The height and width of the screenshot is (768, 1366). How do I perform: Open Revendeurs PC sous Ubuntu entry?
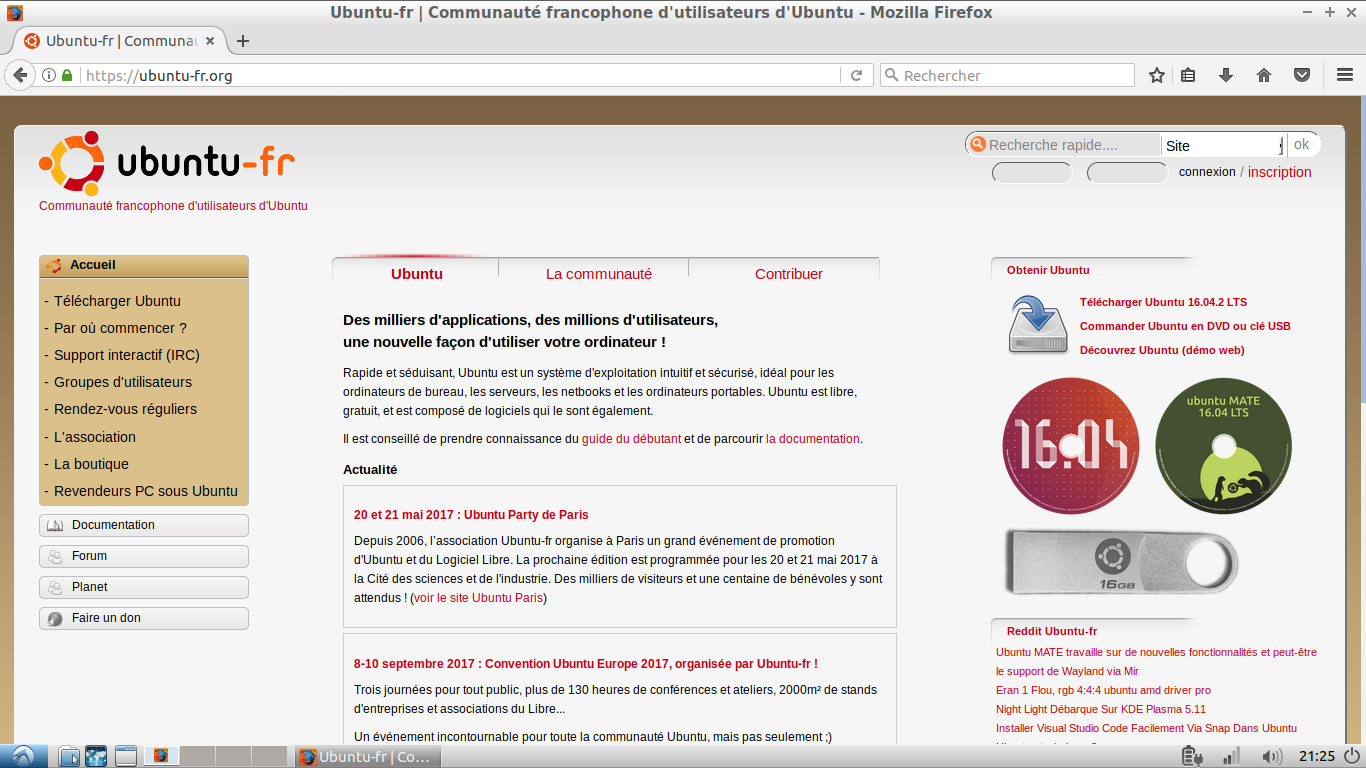146,491
